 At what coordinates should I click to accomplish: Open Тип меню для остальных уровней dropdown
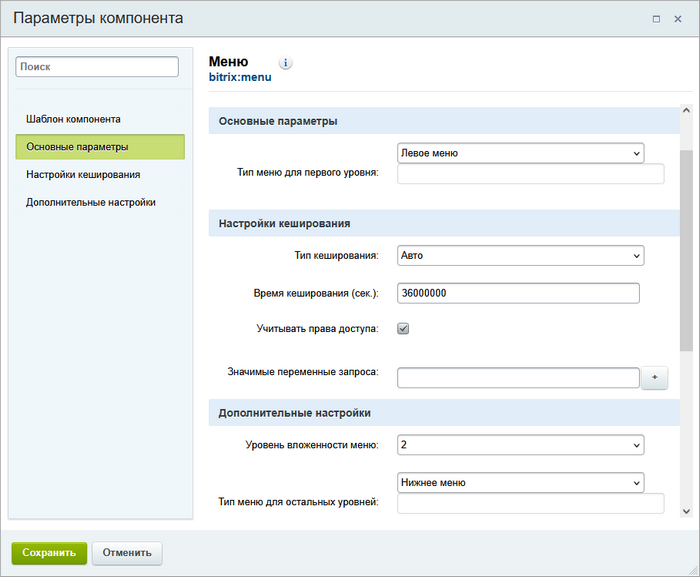[520, 483]
